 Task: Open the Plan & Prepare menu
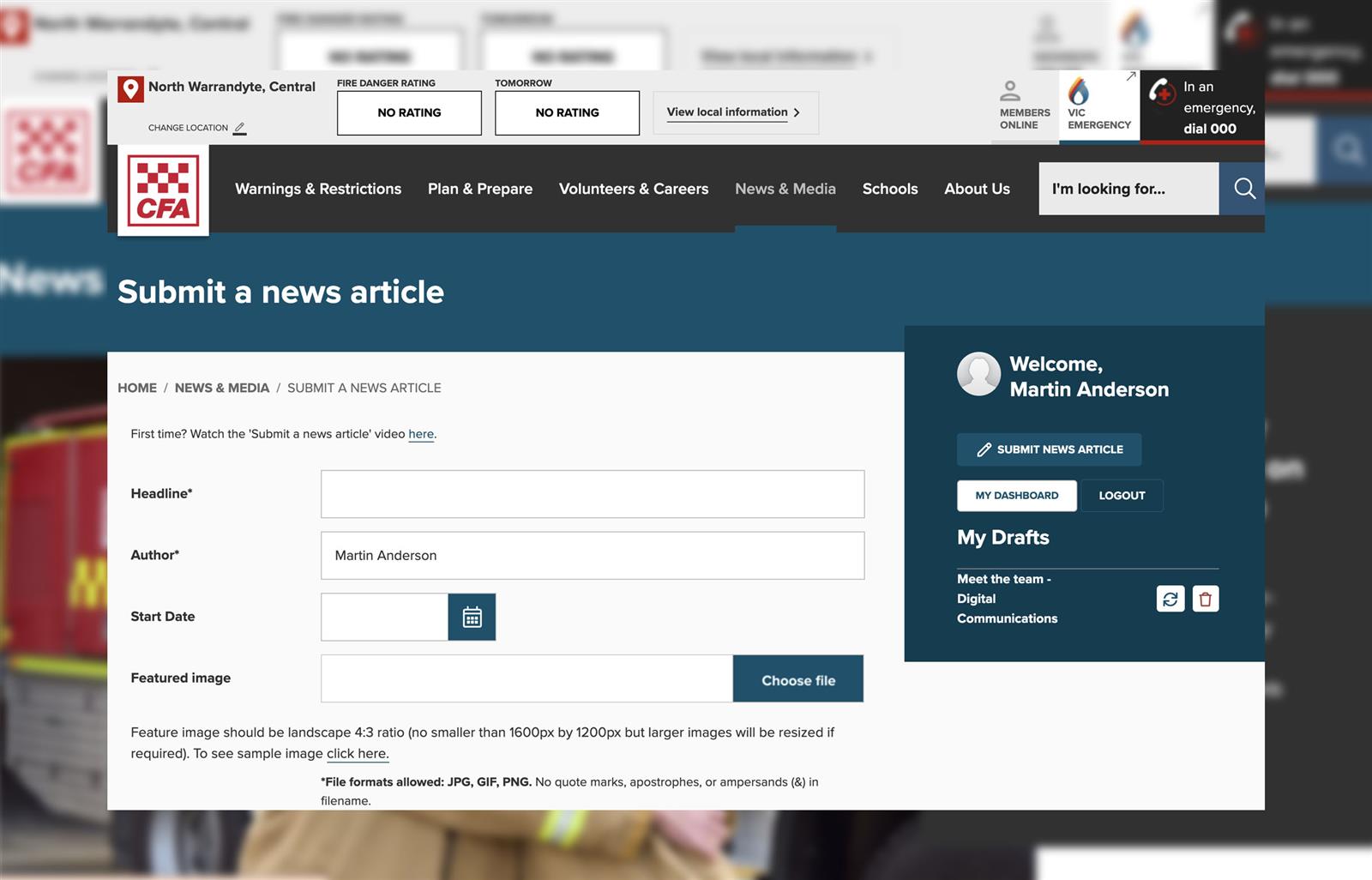point(479,189)
